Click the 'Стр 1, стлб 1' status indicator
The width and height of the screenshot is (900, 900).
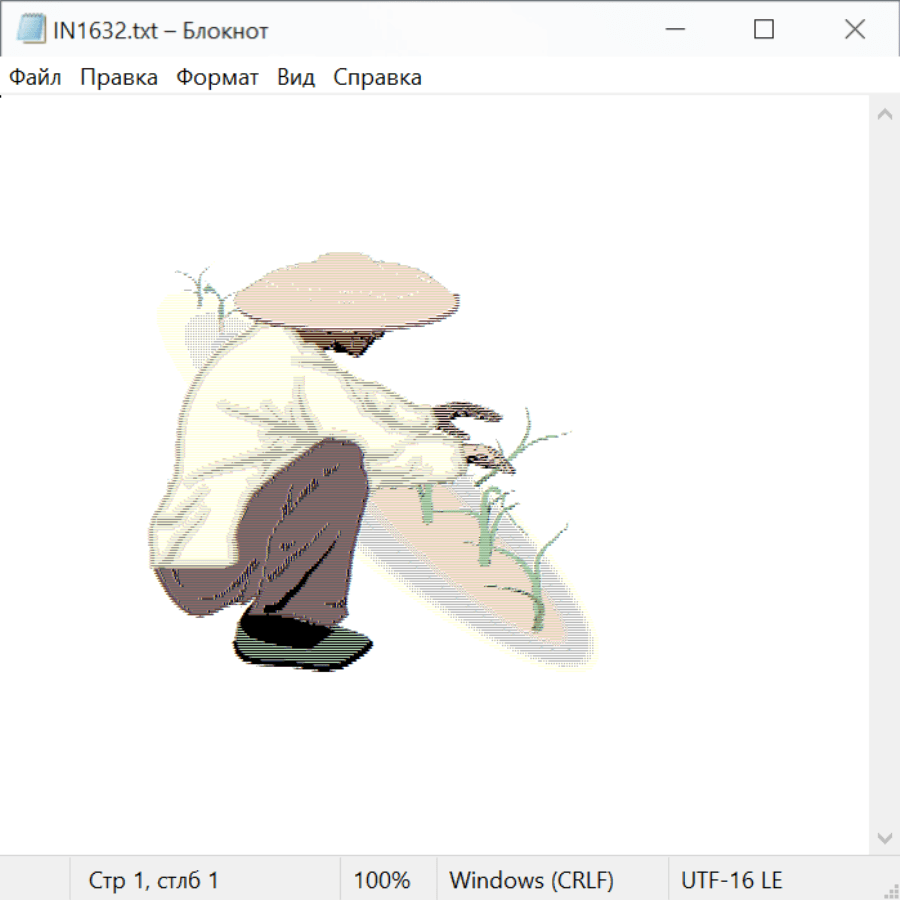(x=154, y=880)
